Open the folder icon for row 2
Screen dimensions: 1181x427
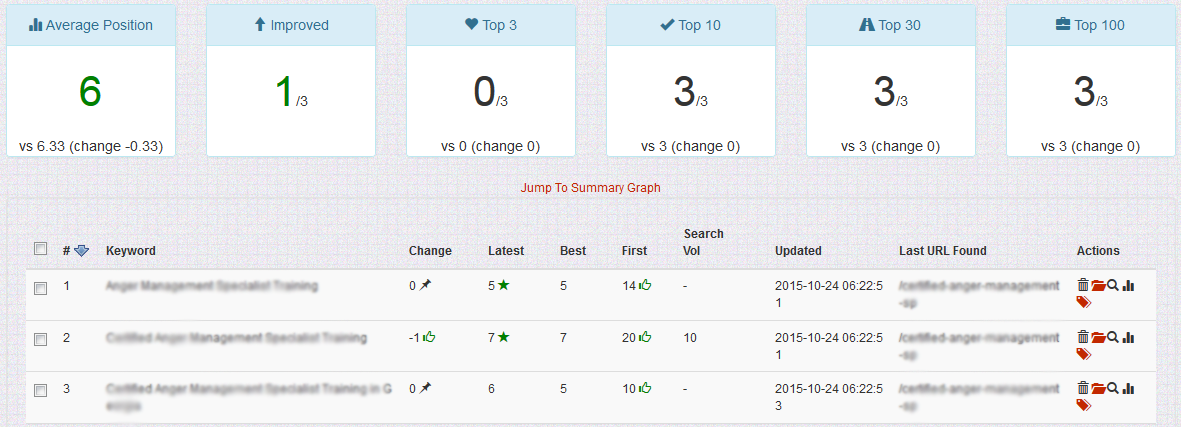click(1098, 338)
